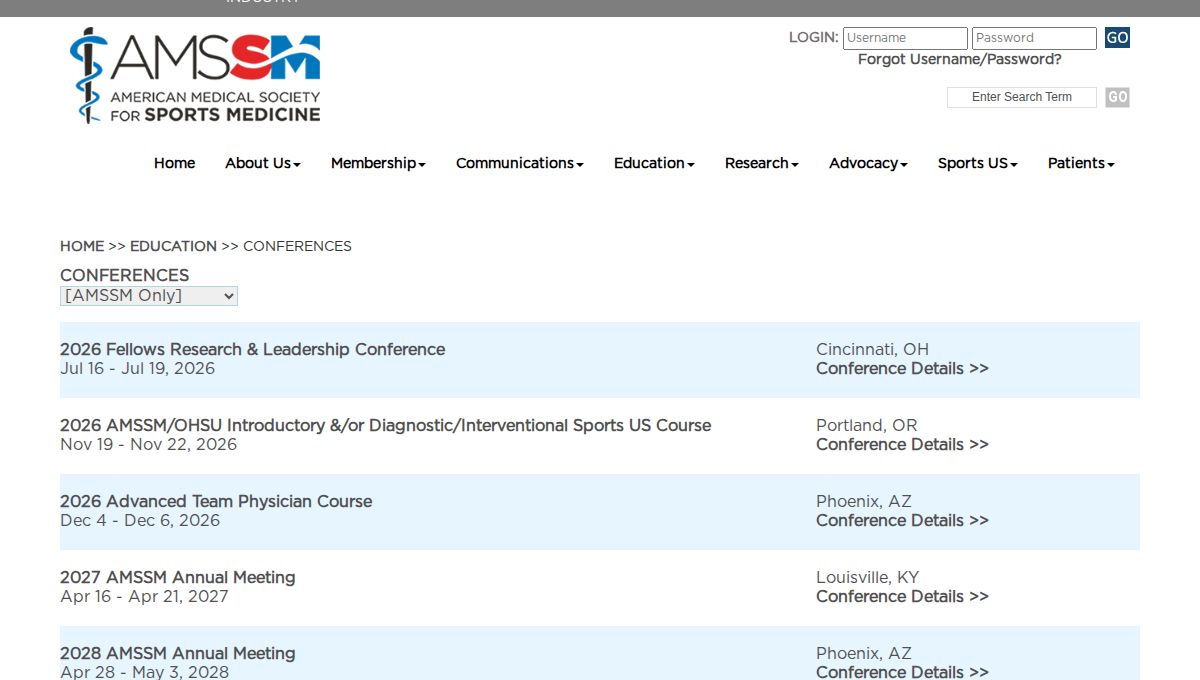Expand the Research menu
The image size is (1200, 680).
[762, 163]
